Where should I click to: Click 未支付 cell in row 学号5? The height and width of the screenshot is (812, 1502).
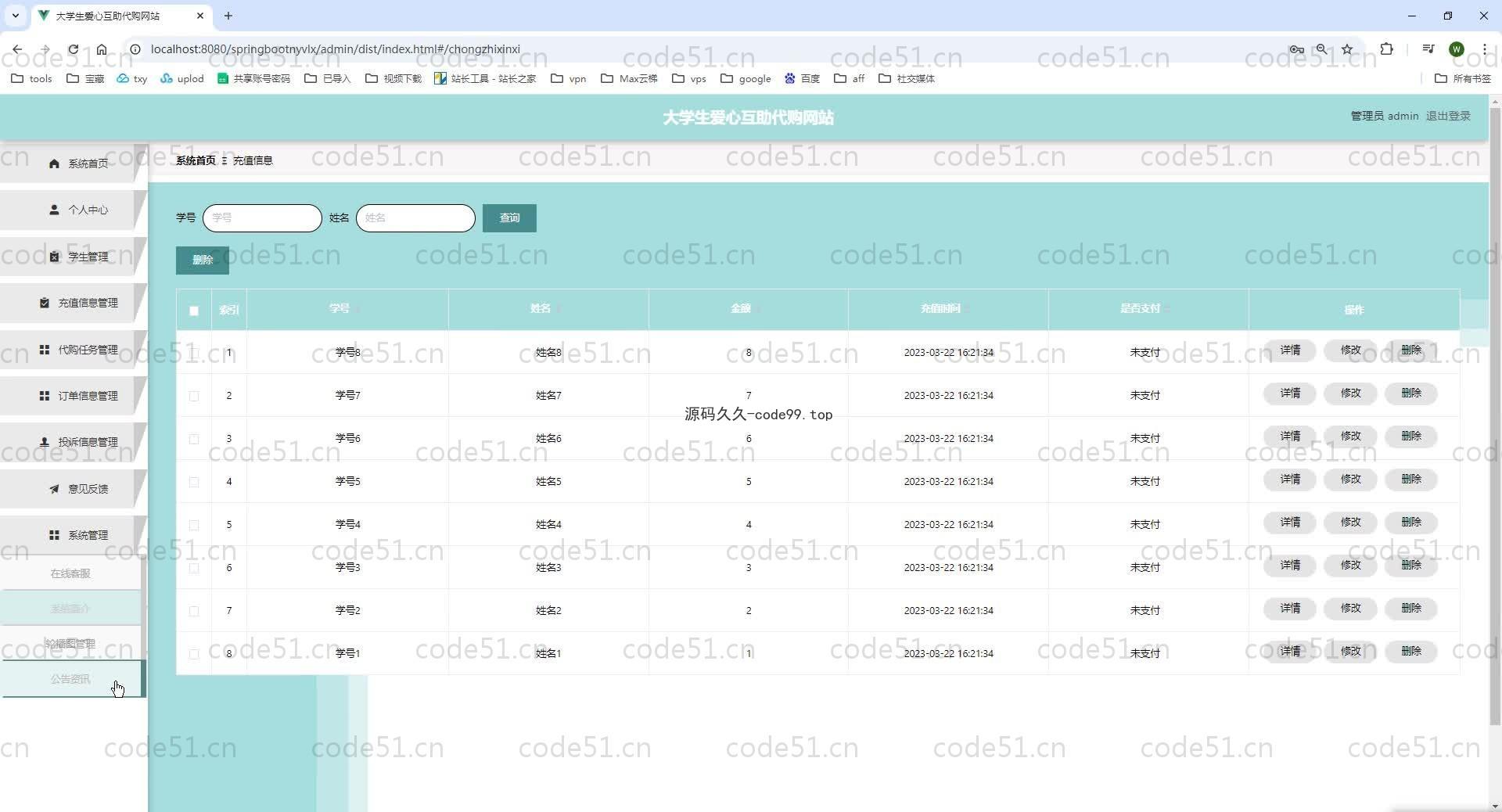[1144, 482]
